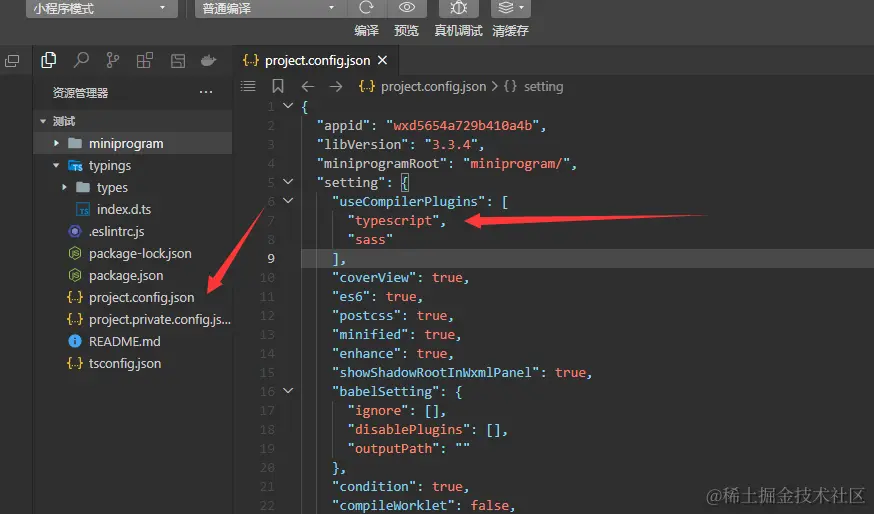Click the 预览 label
Viewport: 874px width, 514px height.
tap(406, 31)
